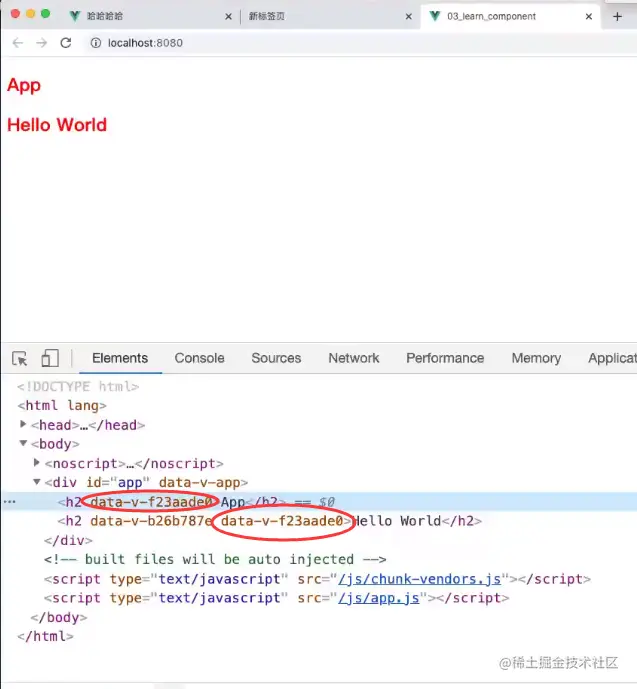Image resolution: width=637 pixels, height=689 pixels.
Task: Expand the head element node
Action: coord(23,424)
